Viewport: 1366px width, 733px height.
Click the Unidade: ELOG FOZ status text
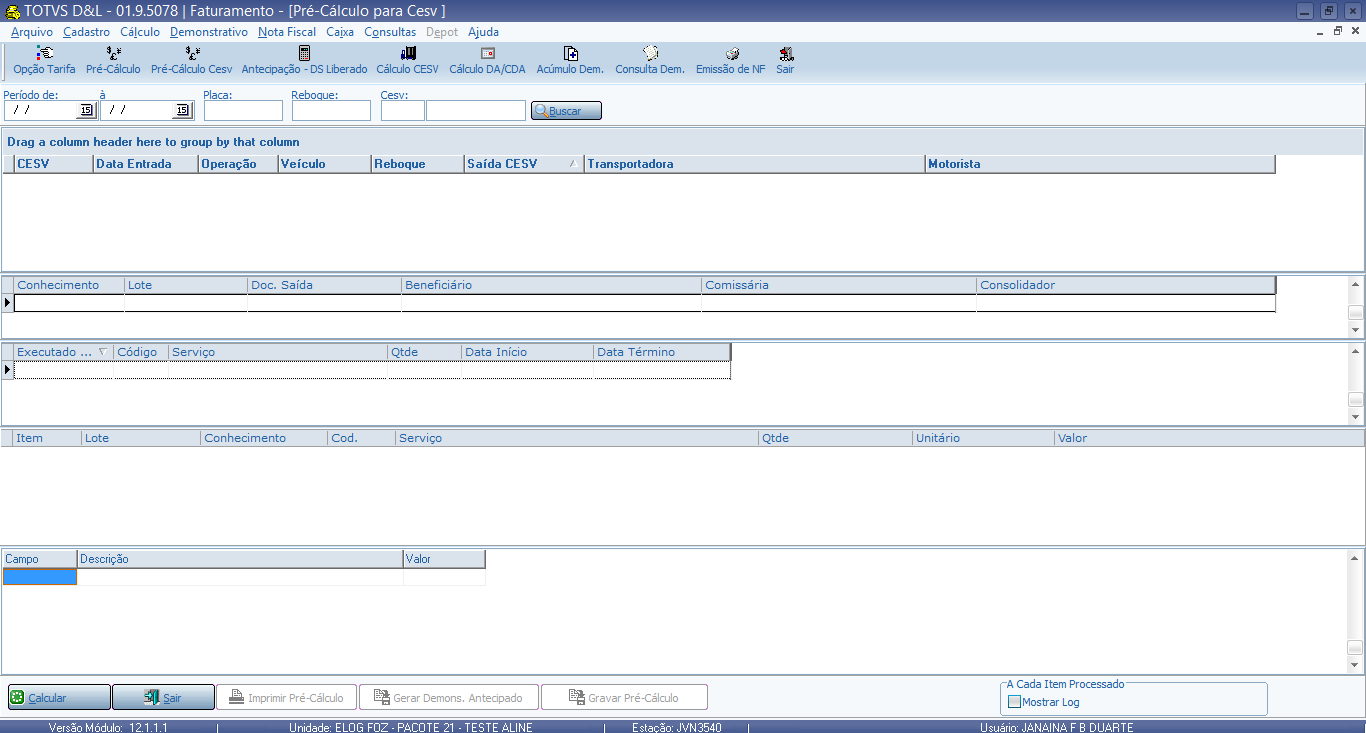411,727
